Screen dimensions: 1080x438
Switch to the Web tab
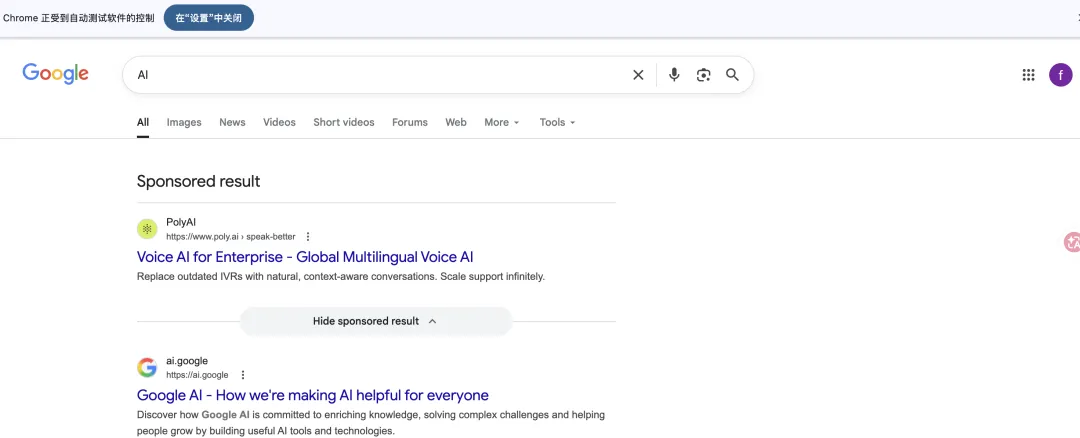455,122
